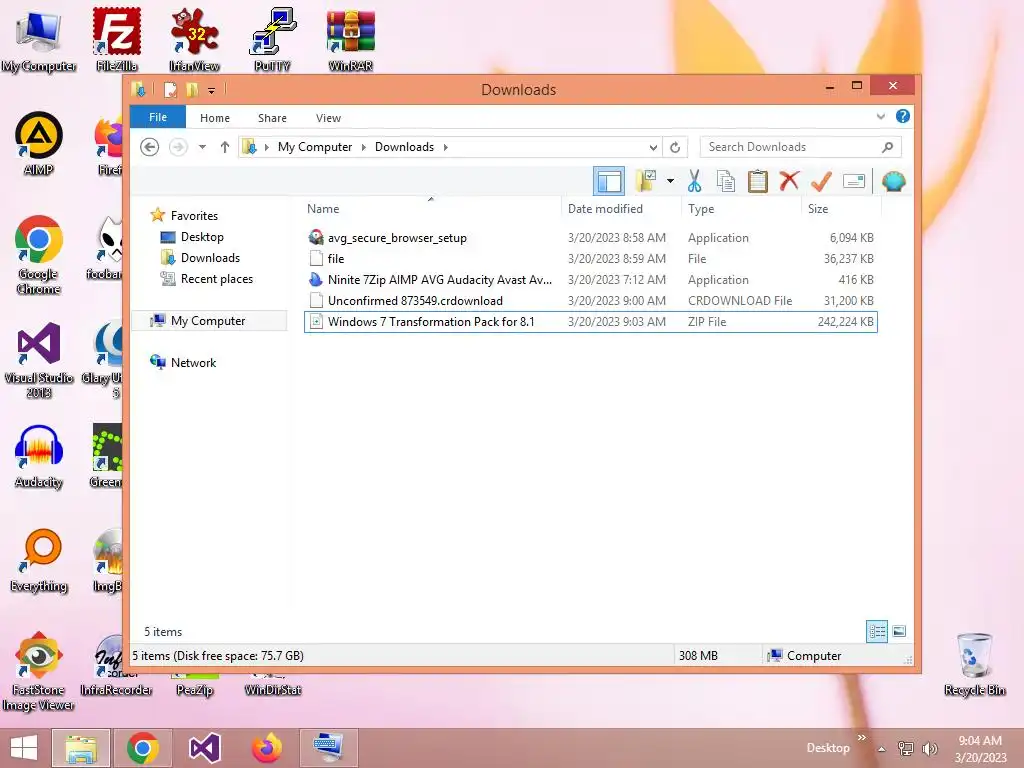Screen dimensions: 1024x768
Task: Open the PuTTY desktop shortcut
Action: (x=272, y=40)
